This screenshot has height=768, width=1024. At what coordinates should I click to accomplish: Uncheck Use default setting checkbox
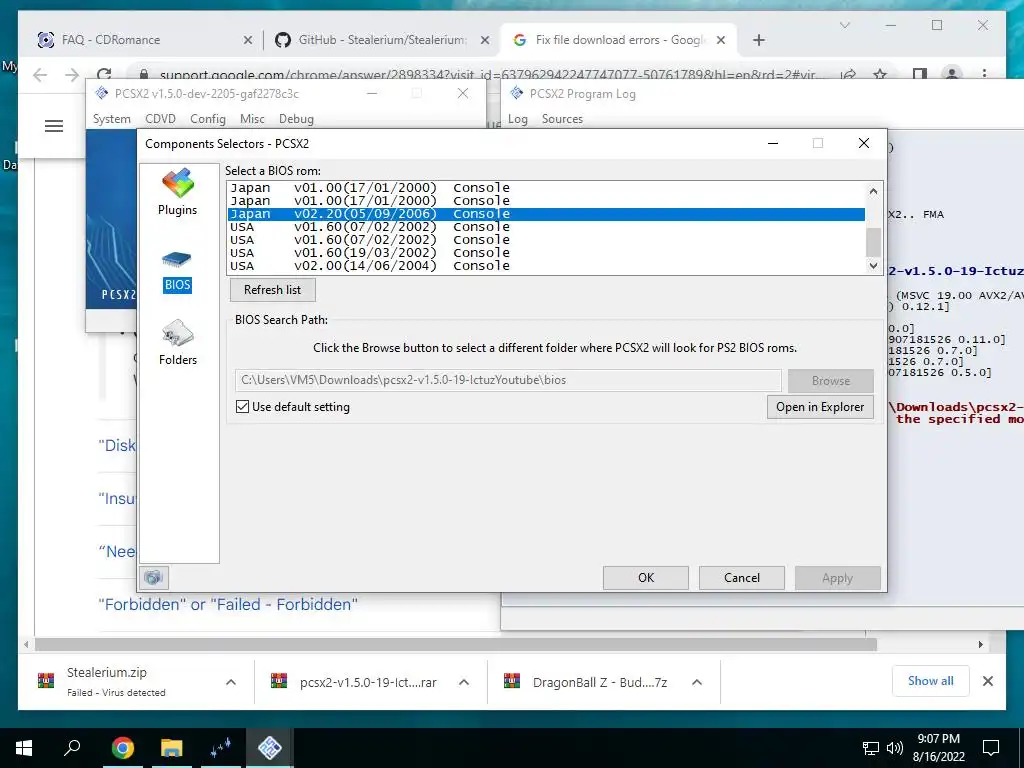point(242,406)
